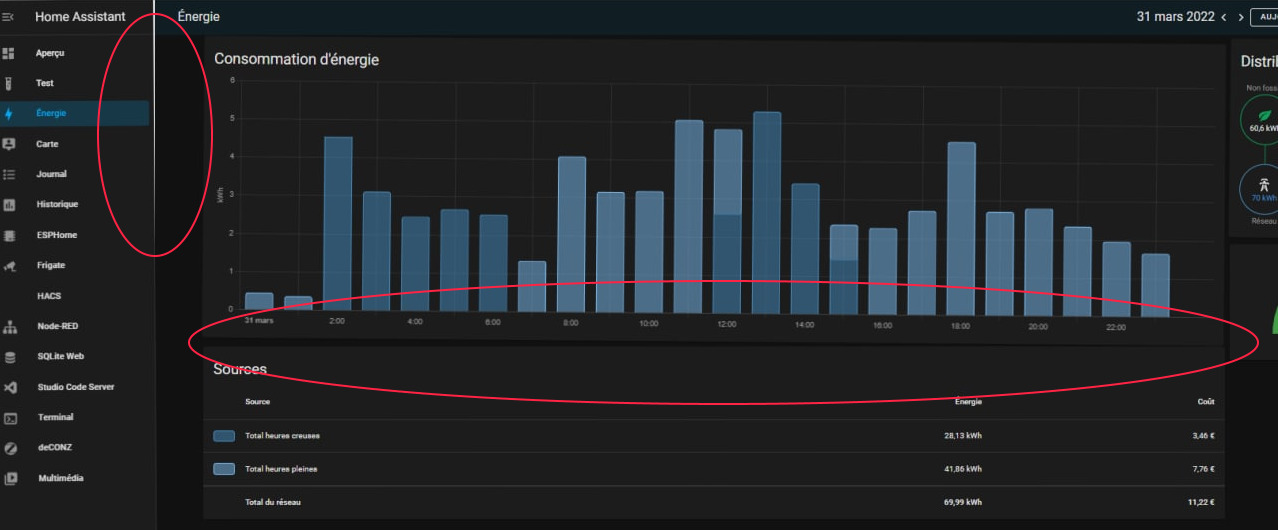Open the Carte map icon

click(x=9, y=144)
